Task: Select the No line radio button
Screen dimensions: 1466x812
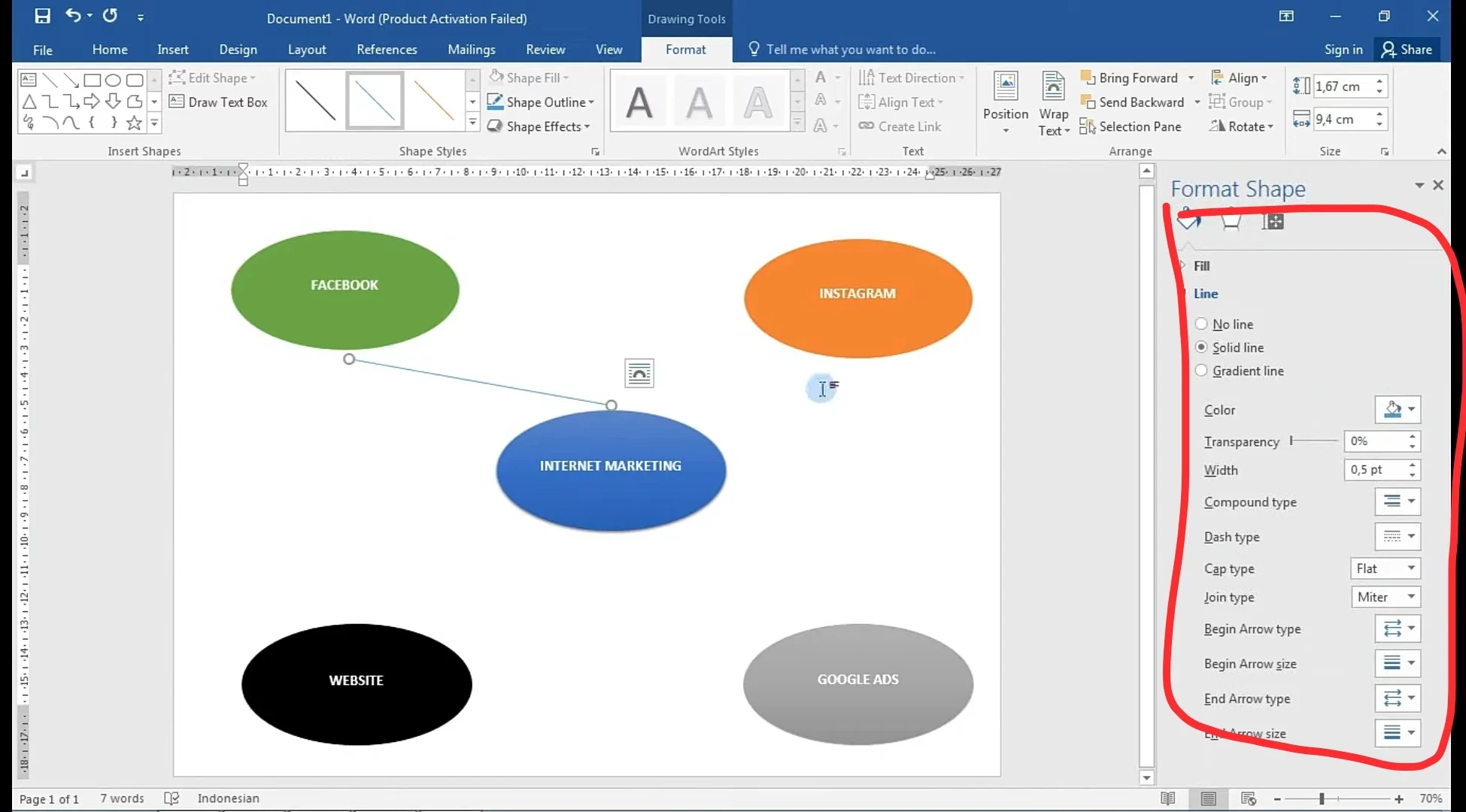Action: 1200,323
